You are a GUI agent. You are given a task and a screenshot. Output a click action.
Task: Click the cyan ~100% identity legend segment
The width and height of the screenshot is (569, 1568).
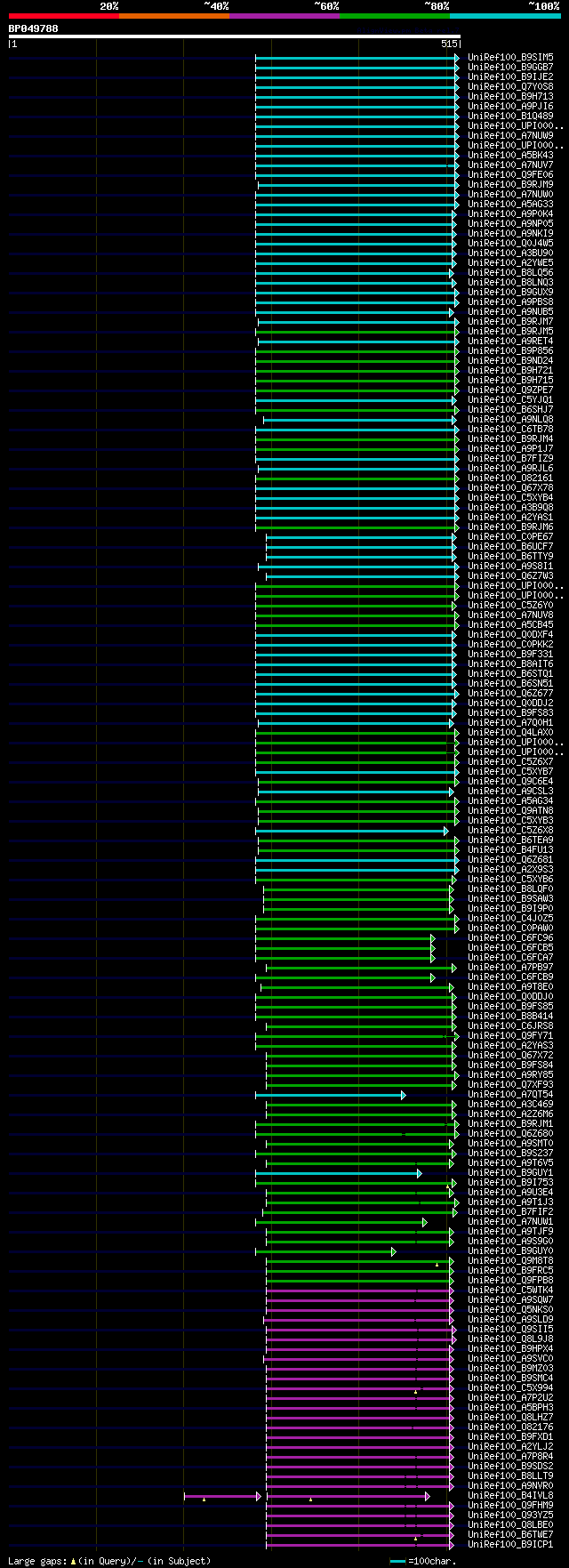click(505, 16)
